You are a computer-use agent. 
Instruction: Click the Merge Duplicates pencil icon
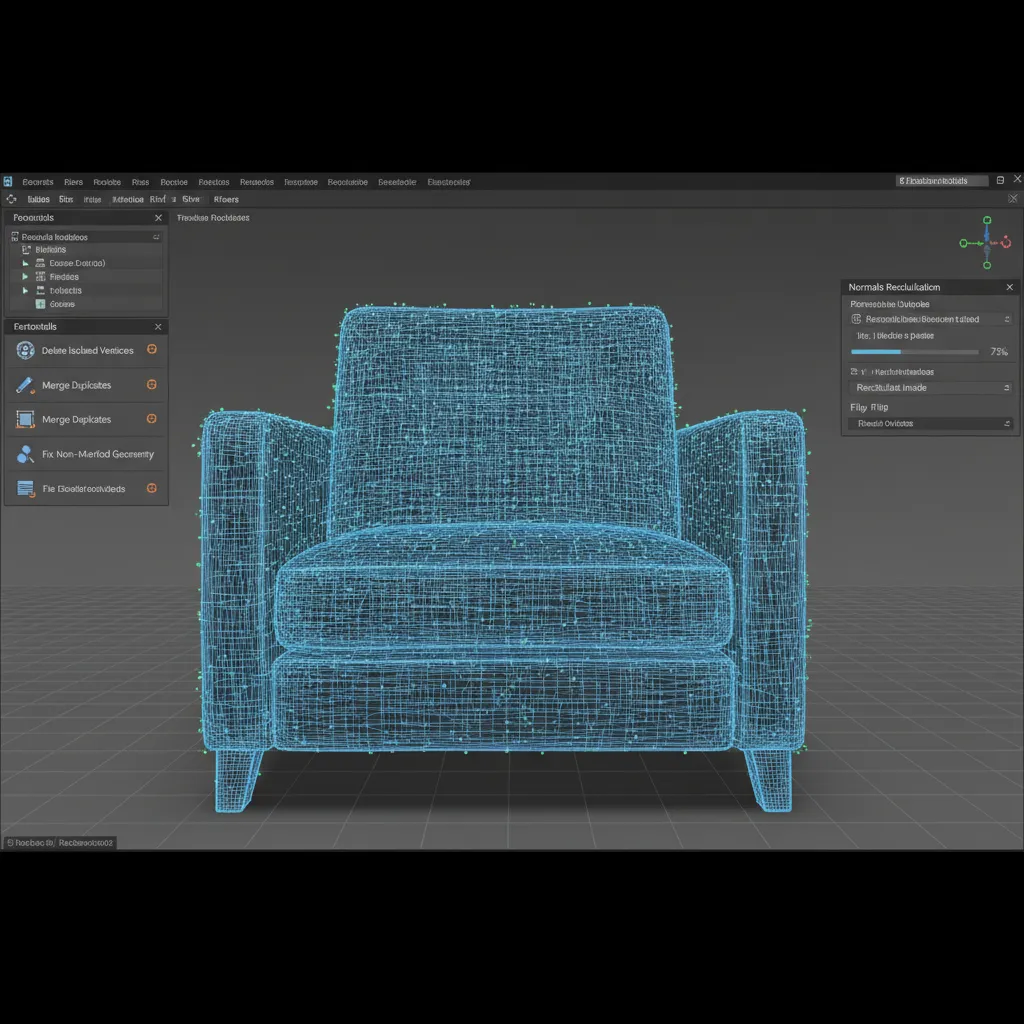23,385
